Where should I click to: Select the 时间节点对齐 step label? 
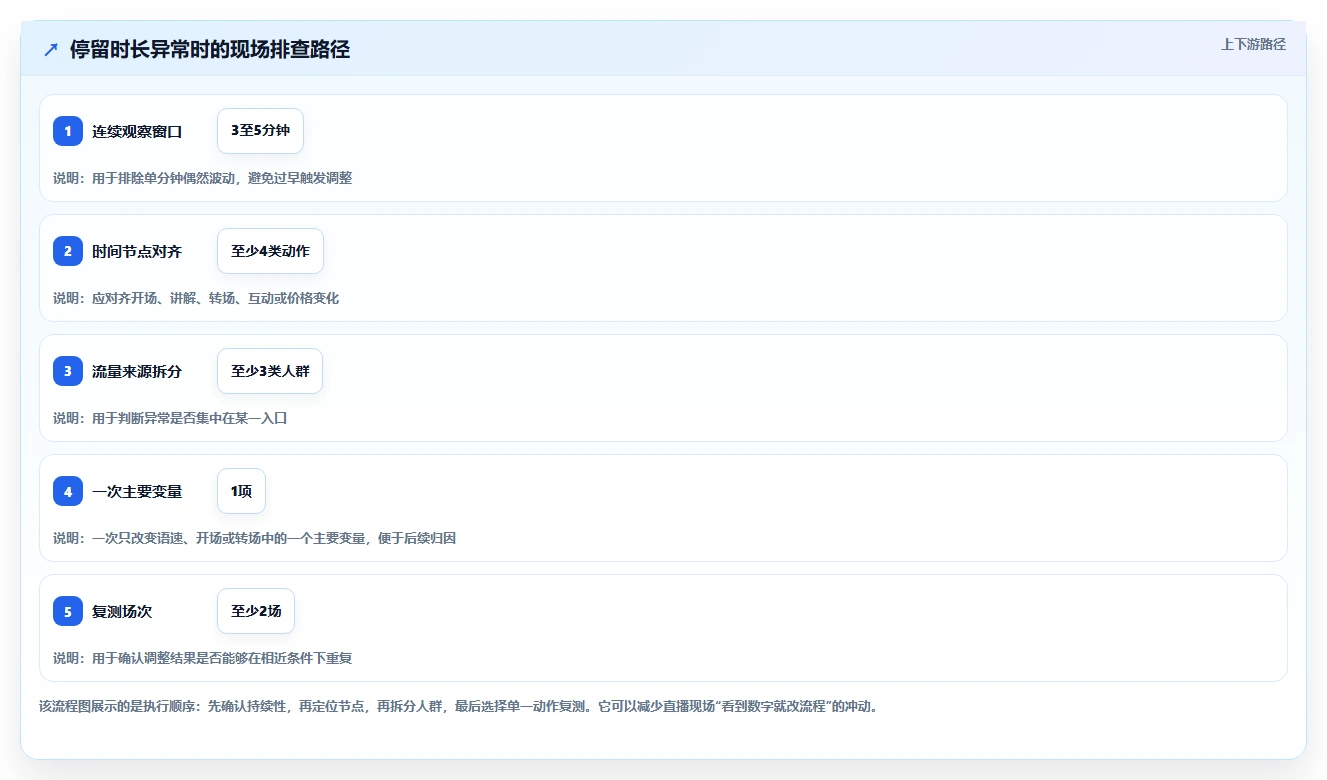click(137, 251)
